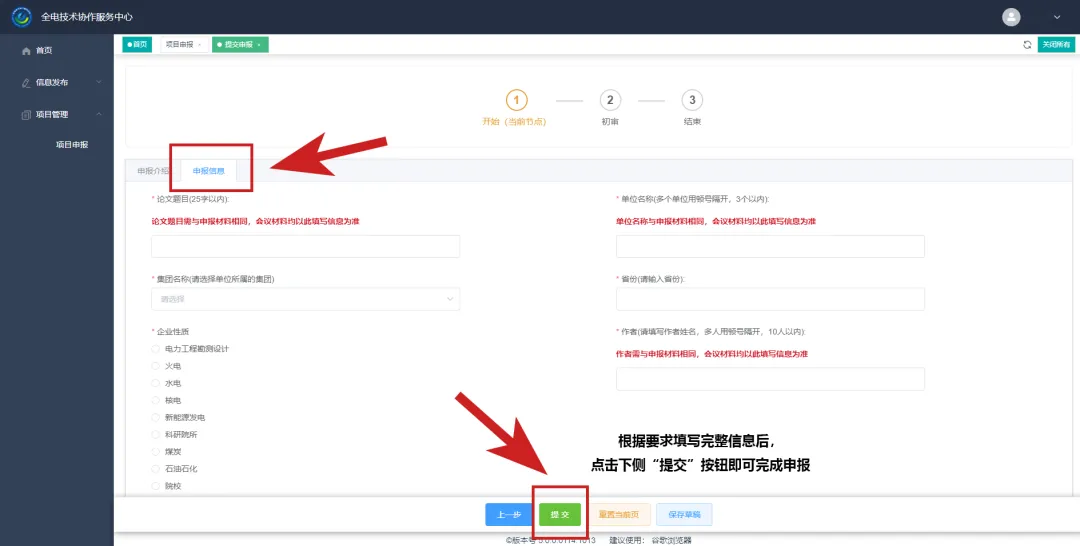This screenshot has width=1080, height=546.
Task: Select 水电 radio option
Action: click(x=156, y=384)
